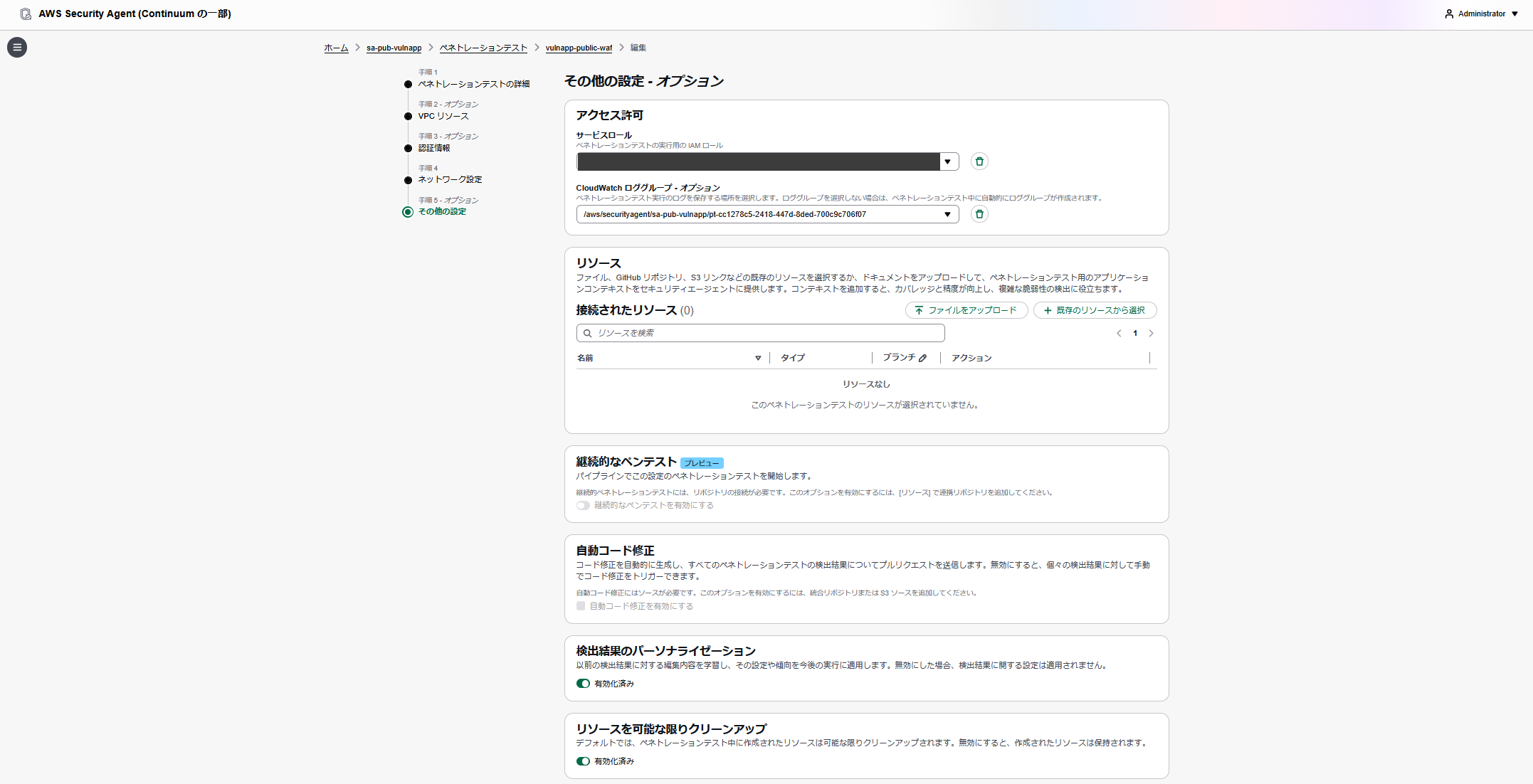Click the Administrator user icon
The height and width of the screenshot is (784, 1533).
(1449, 14)
